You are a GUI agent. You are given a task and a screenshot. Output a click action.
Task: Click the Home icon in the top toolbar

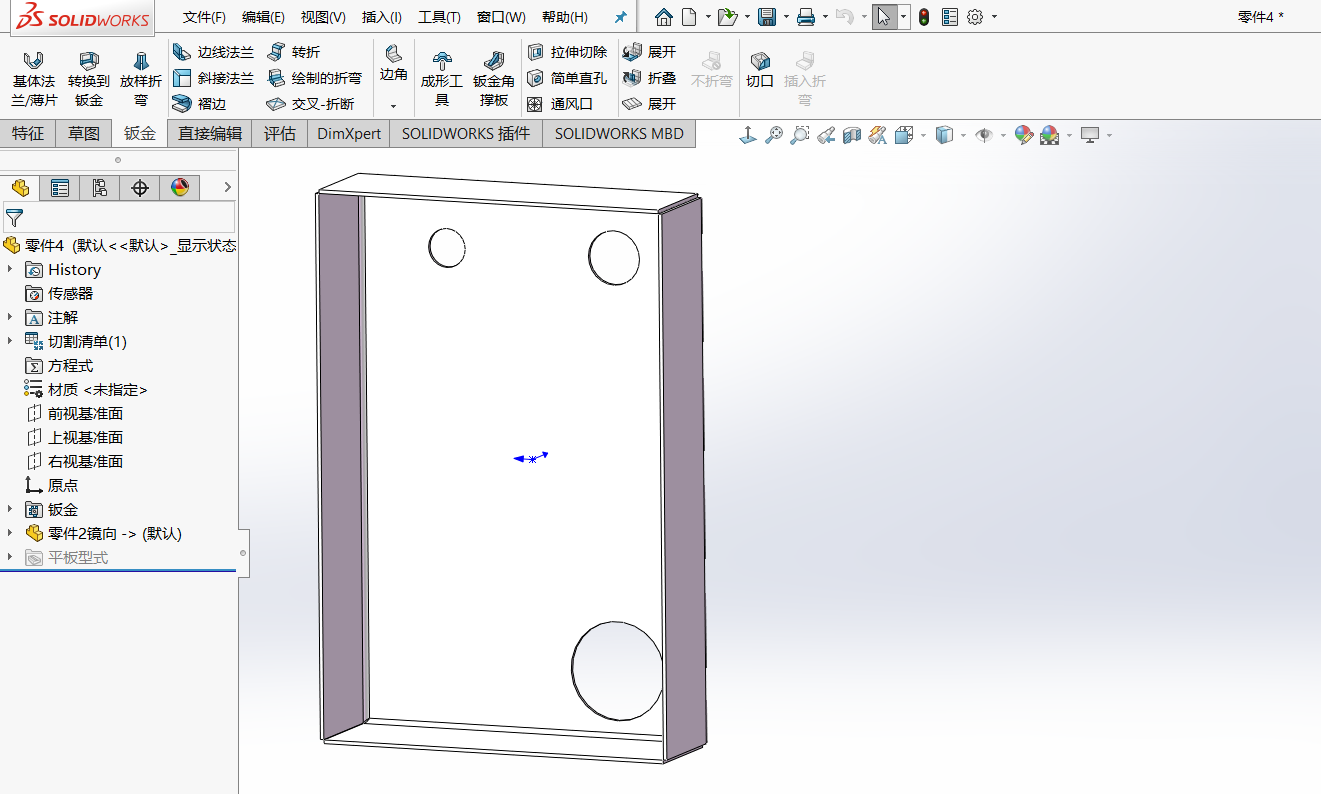pyautogui.click(x=664, y=17)
